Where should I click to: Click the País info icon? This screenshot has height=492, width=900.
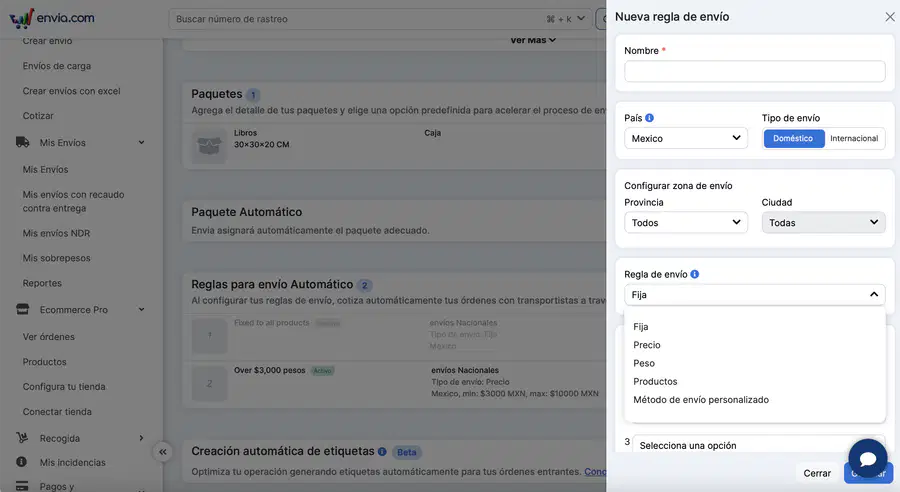[649, 118]
